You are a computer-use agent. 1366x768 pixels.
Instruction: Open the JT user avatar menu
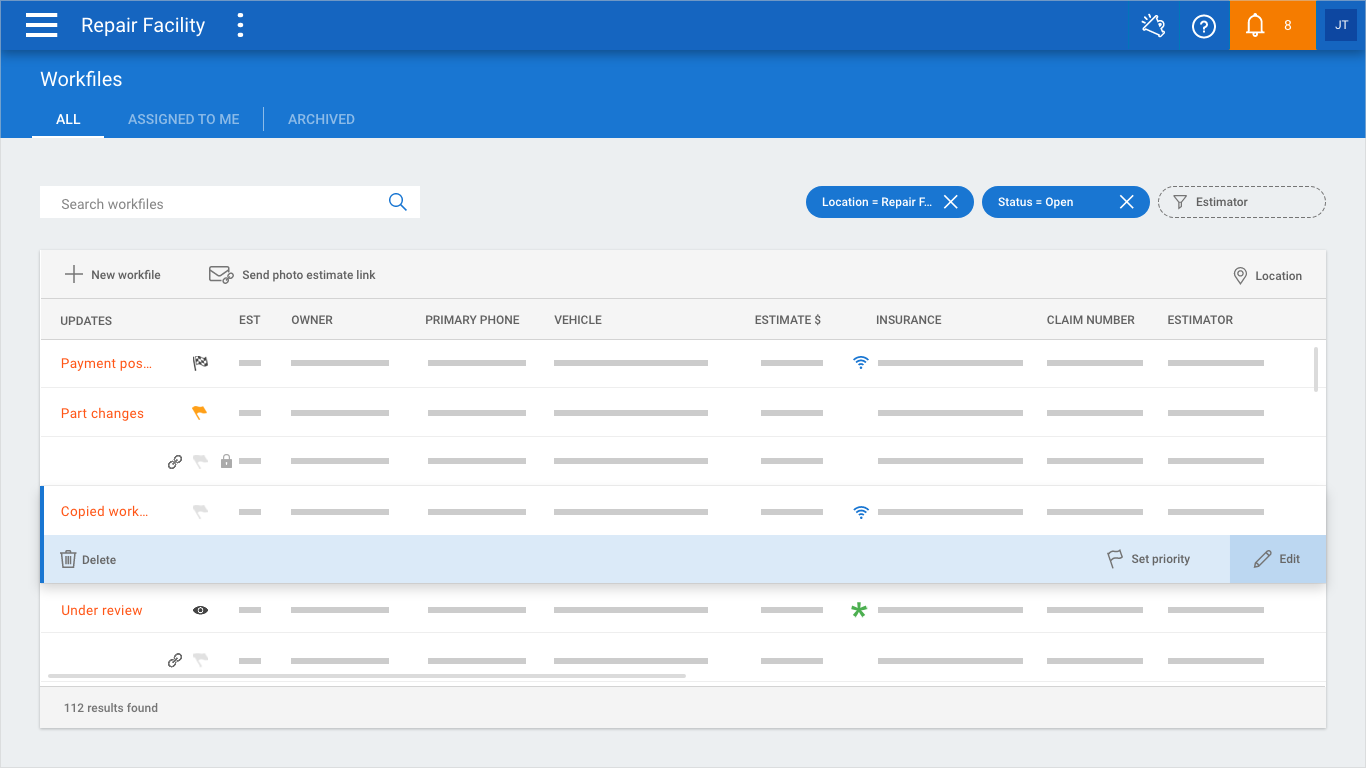click(1341, 25)
